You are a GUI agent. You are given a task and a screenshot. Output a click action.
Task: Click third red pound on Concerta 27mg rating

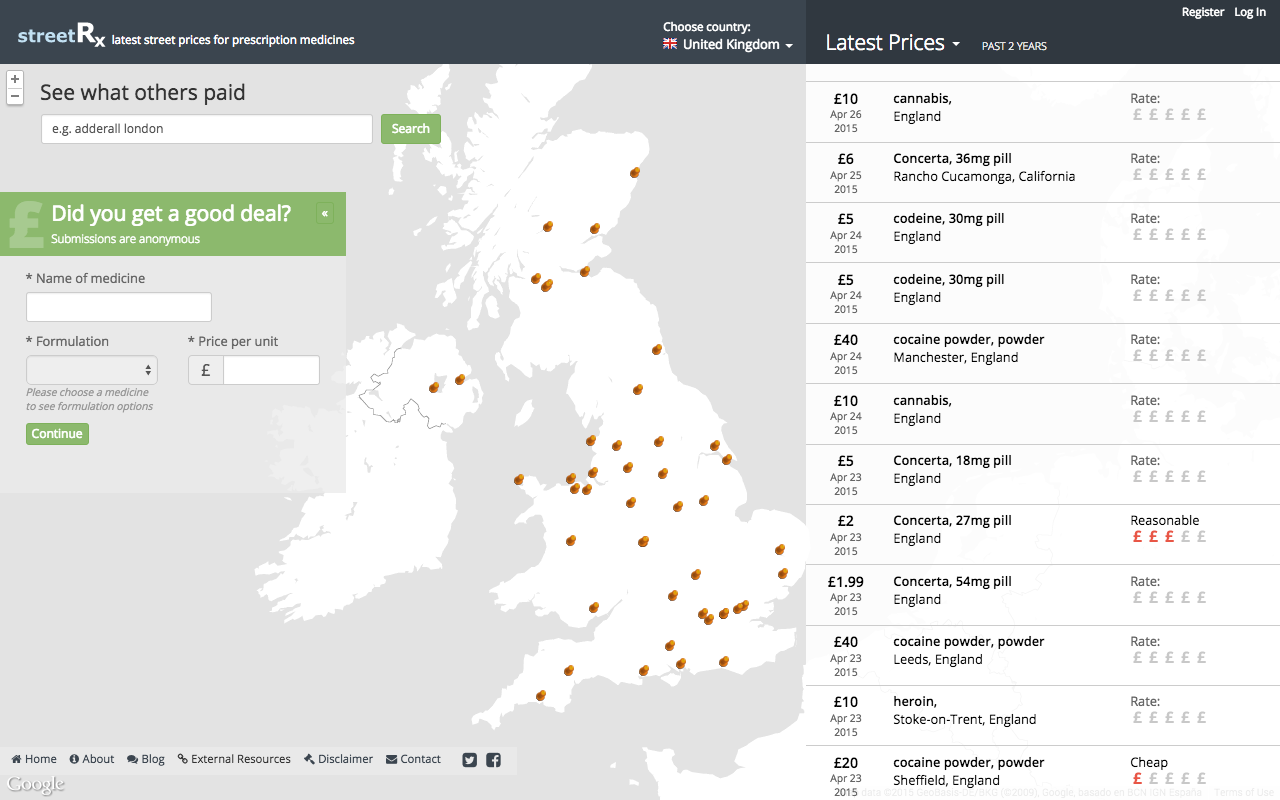pos(1169,537)
